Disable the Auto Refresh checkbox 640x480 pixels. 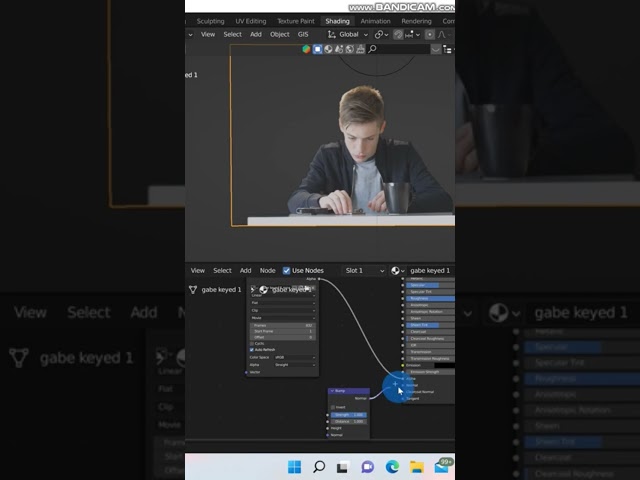coord(251,350)
